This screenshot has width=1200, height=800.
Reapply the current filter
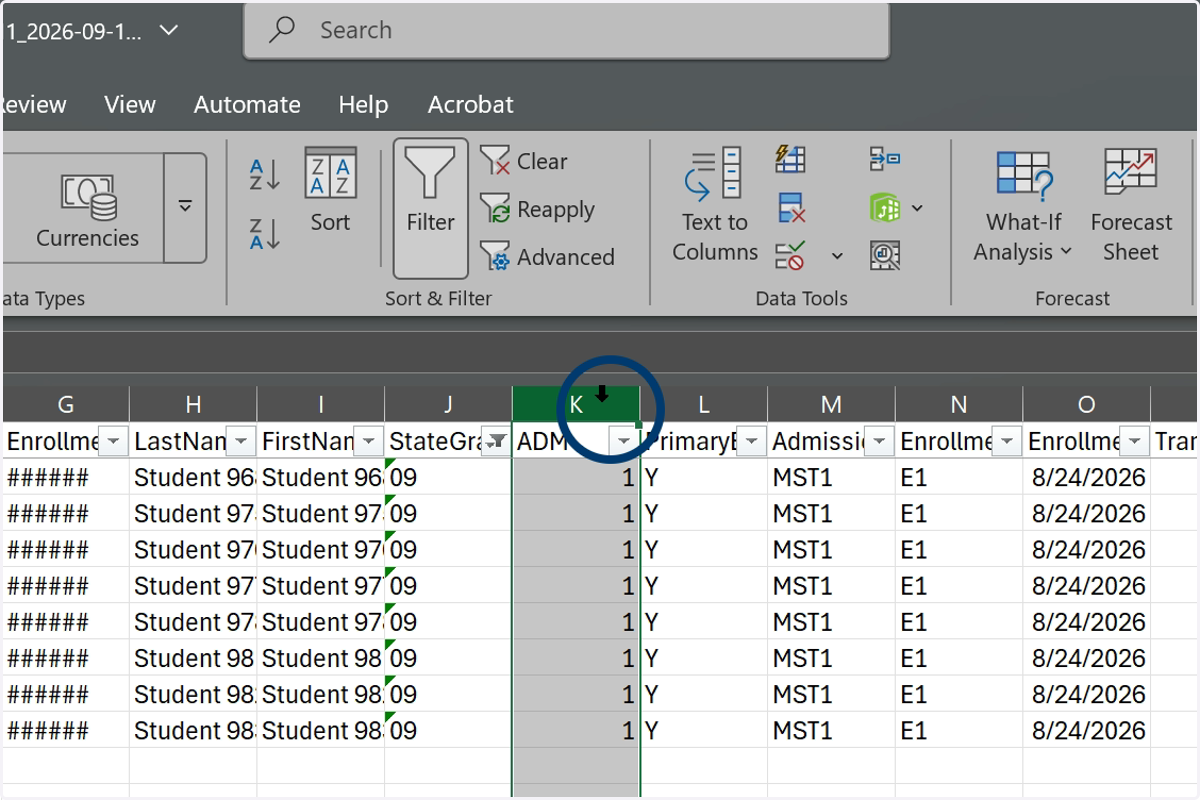537,209
